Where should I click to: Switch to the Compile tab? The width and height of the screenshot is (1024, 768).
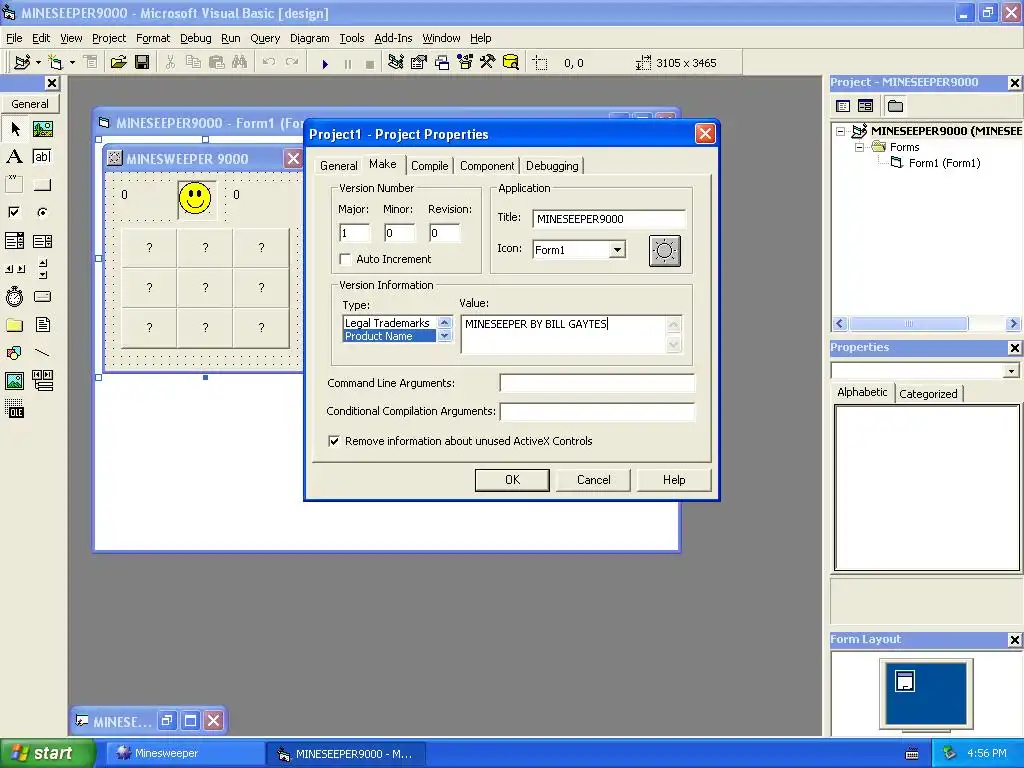[x=429, y=166]
